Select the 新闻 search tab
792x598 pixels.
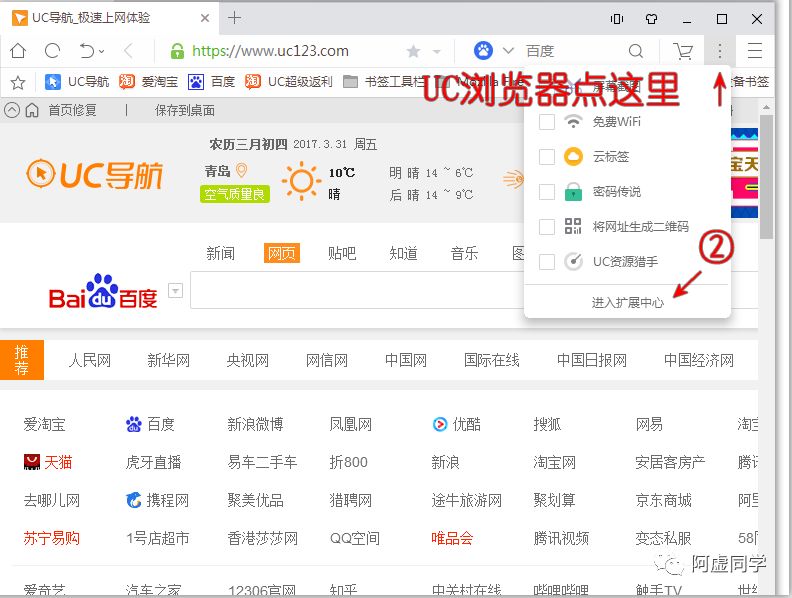(x=220, y=253)
